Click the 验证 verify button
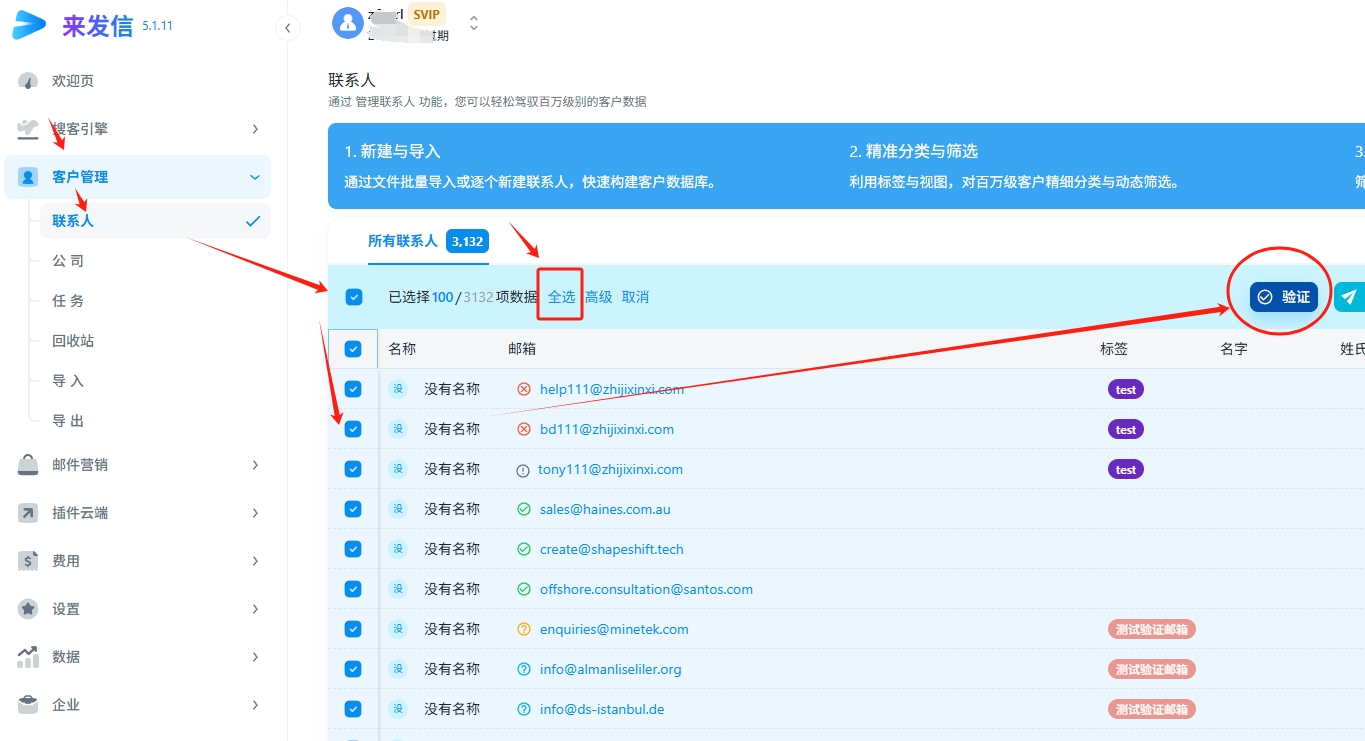The width and height of the screenshot is (1365, 741). (1284, 297)
